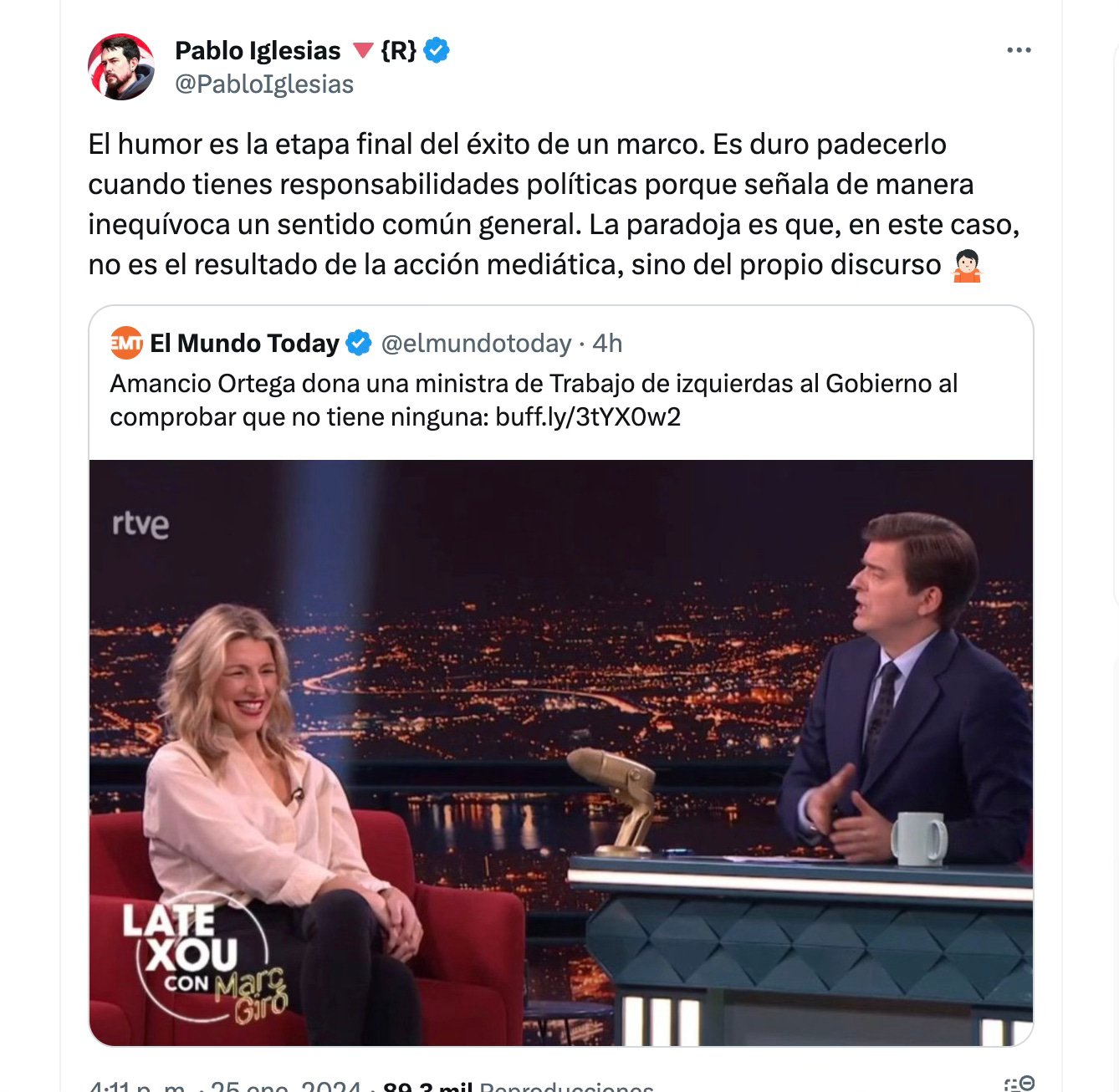Image resolution: width=1119 pixels, height=1092 pixels.
Task: Click the Reproducciones view count
Action: click(519, 1085)
